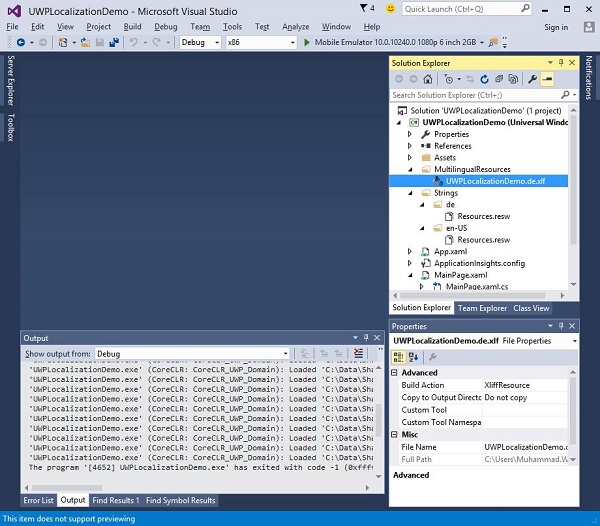Expand the References node

[x=409, y=146]
